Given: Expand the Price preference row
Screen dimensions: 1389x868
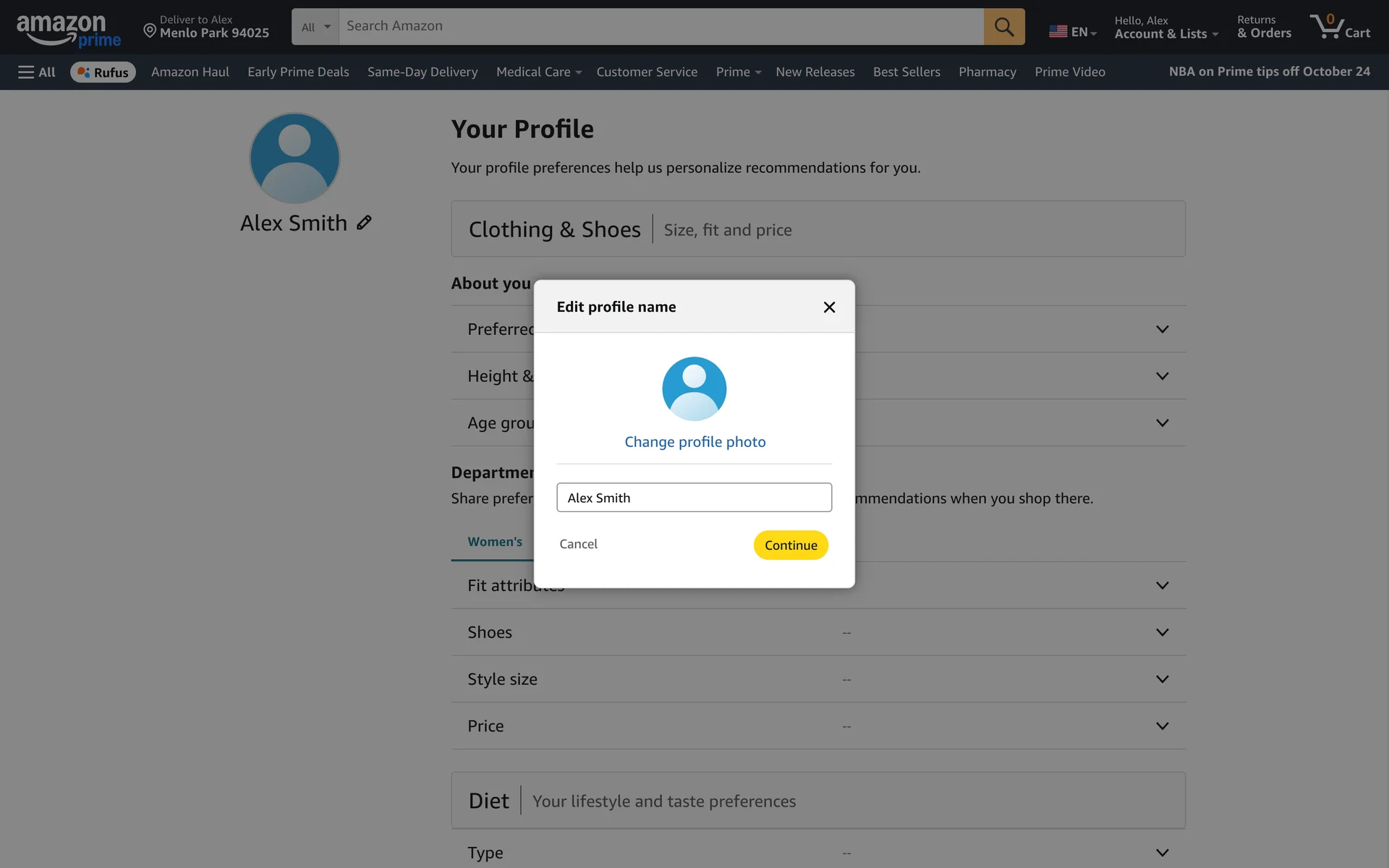Looking at the screenshot, I should 1162,726.
